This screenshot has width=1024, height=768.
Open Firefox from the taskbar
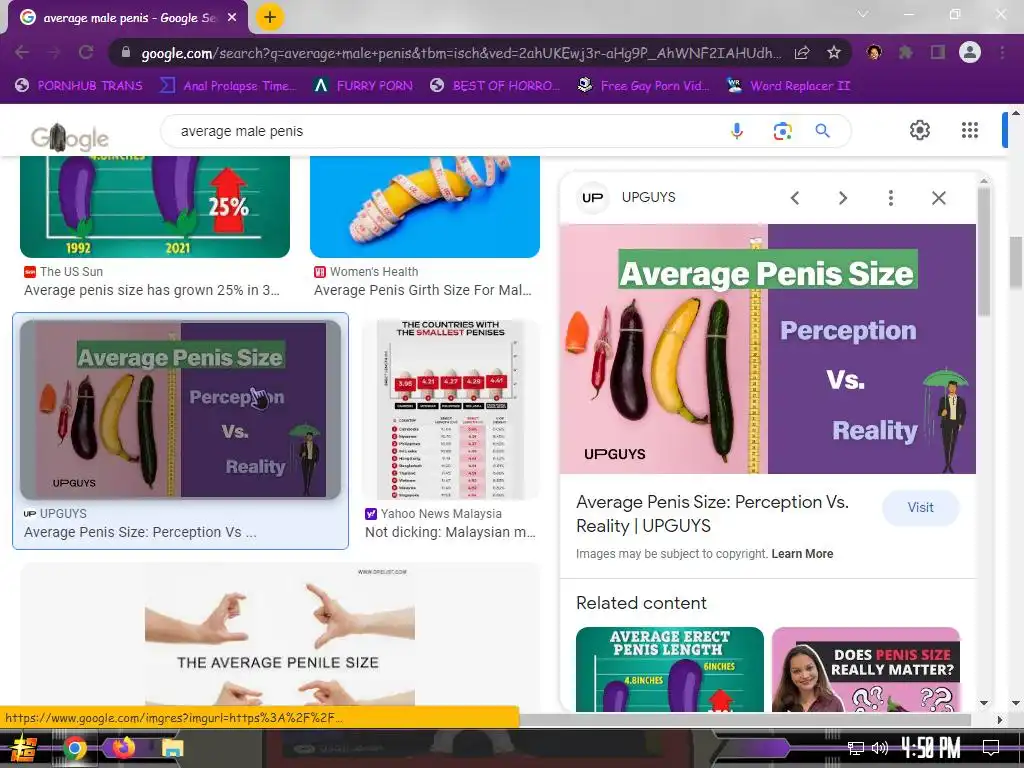pyautogui.click(x=123, y=748)
